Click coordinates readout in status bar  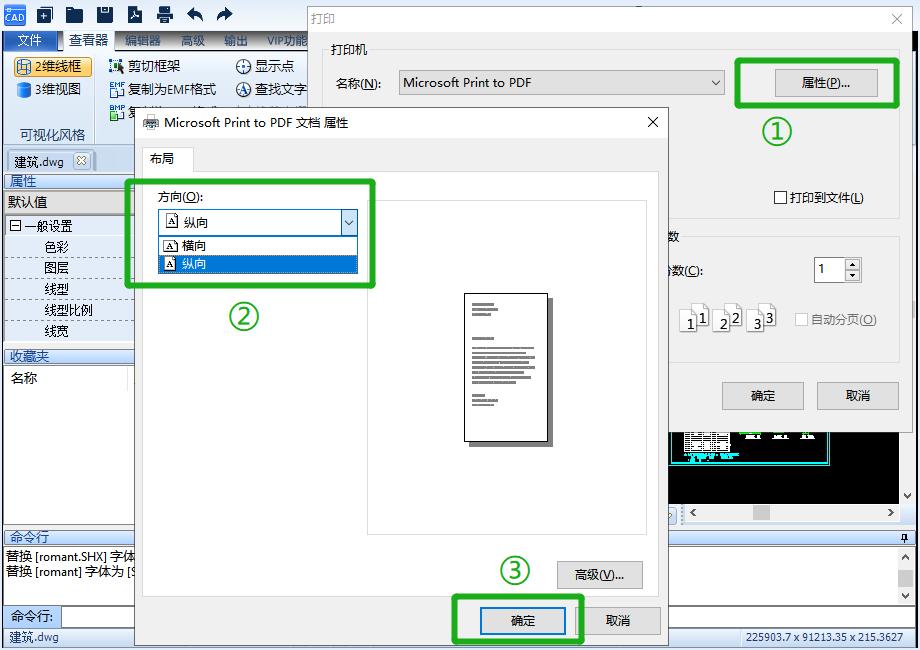[824, 637]
